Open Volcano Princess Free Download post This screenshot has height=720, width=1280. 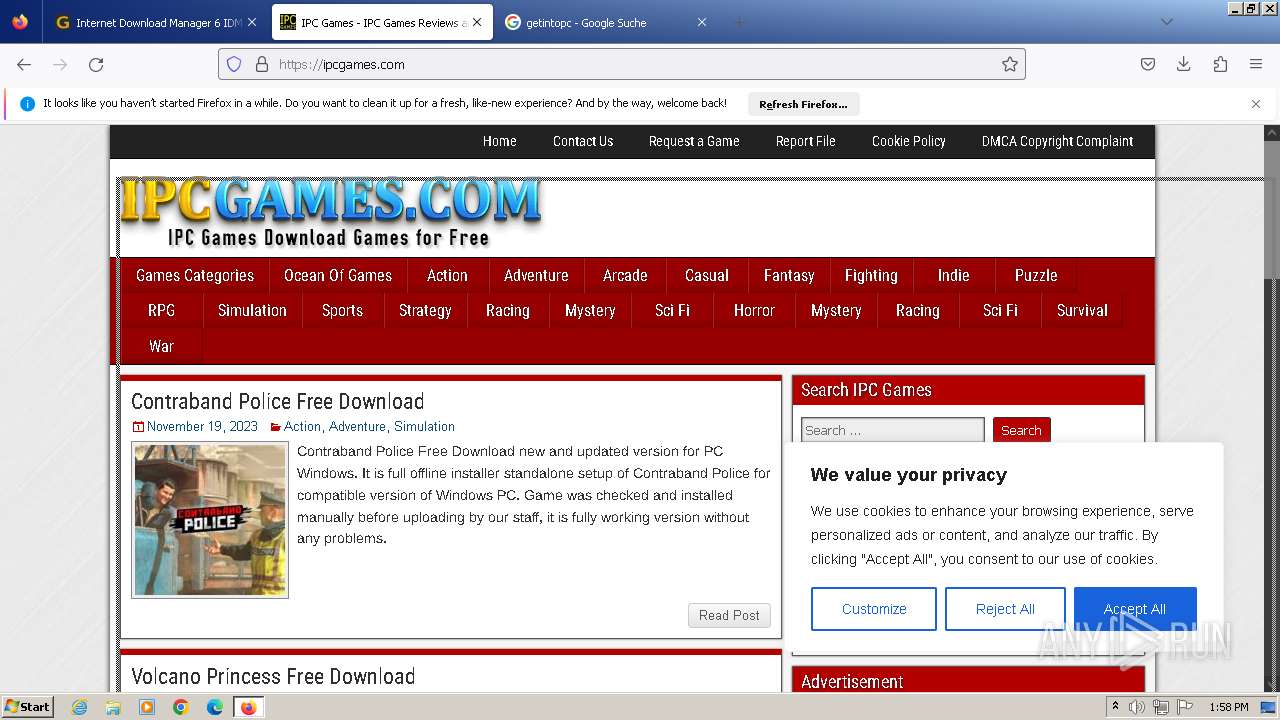click(x=273, y=676)
